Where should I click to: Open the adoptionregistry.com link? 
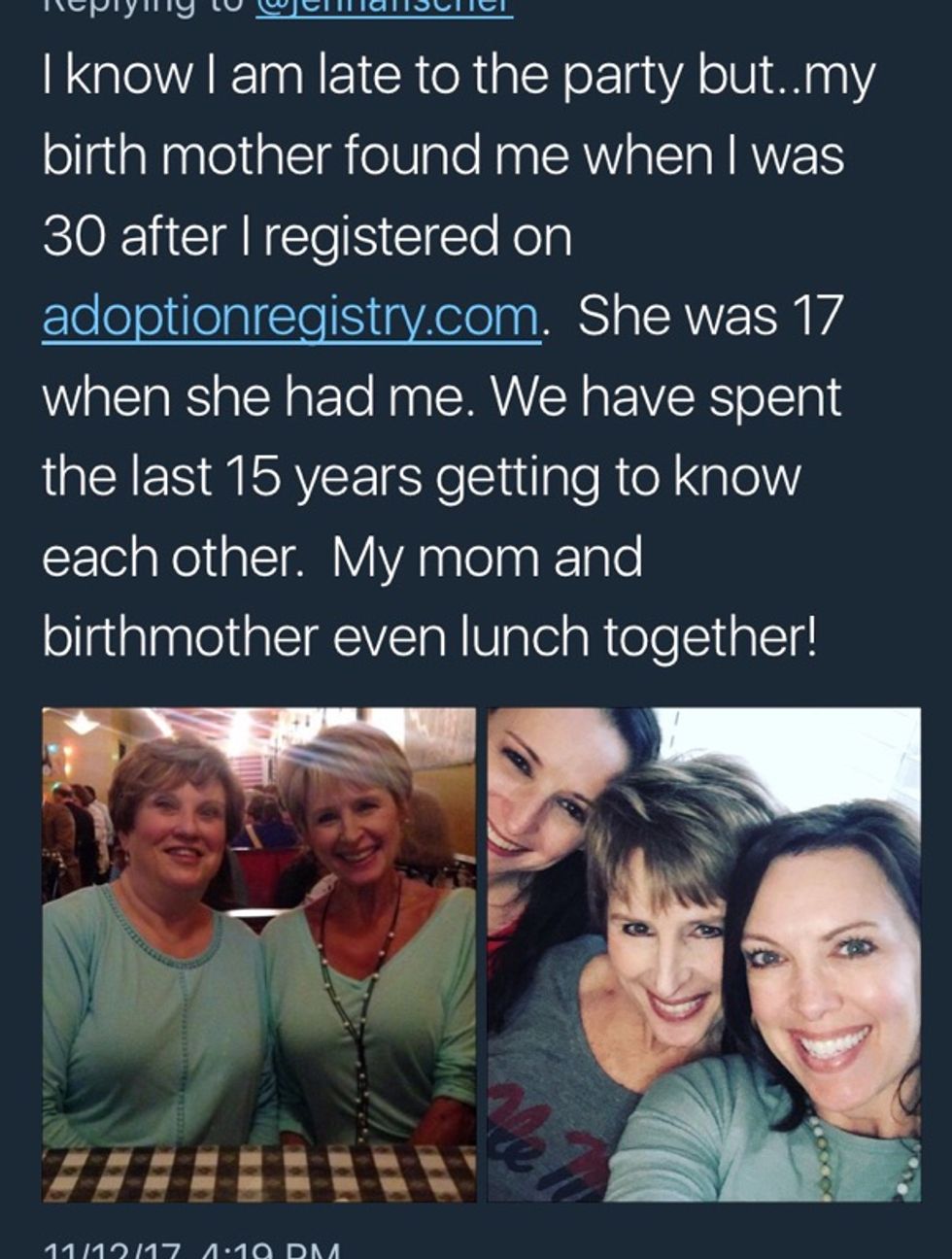[289, 317]
